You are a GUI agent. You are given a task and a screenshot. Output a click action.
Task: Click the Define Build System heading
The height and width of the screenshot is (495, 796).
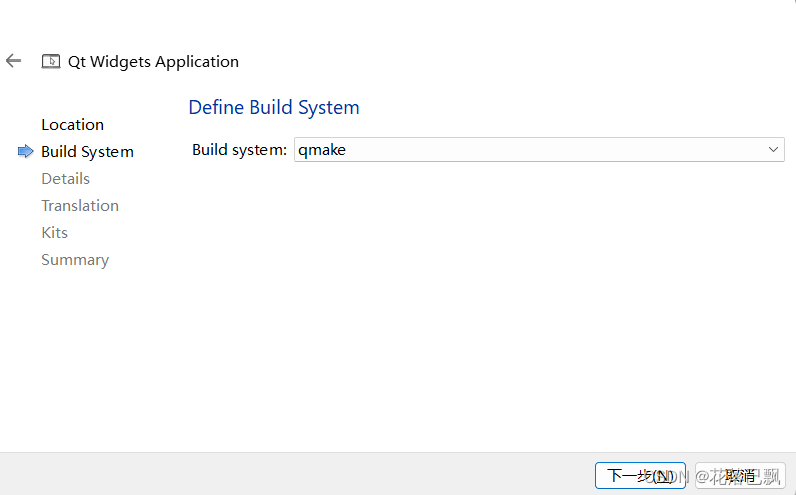pyautogui.click(x=274, y=108)
